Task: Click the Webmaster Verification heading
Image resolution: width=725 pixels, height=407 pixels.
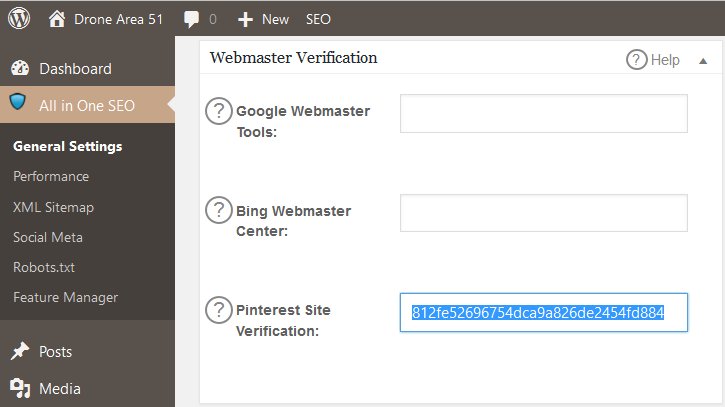Action: click(x=294, y=58)
